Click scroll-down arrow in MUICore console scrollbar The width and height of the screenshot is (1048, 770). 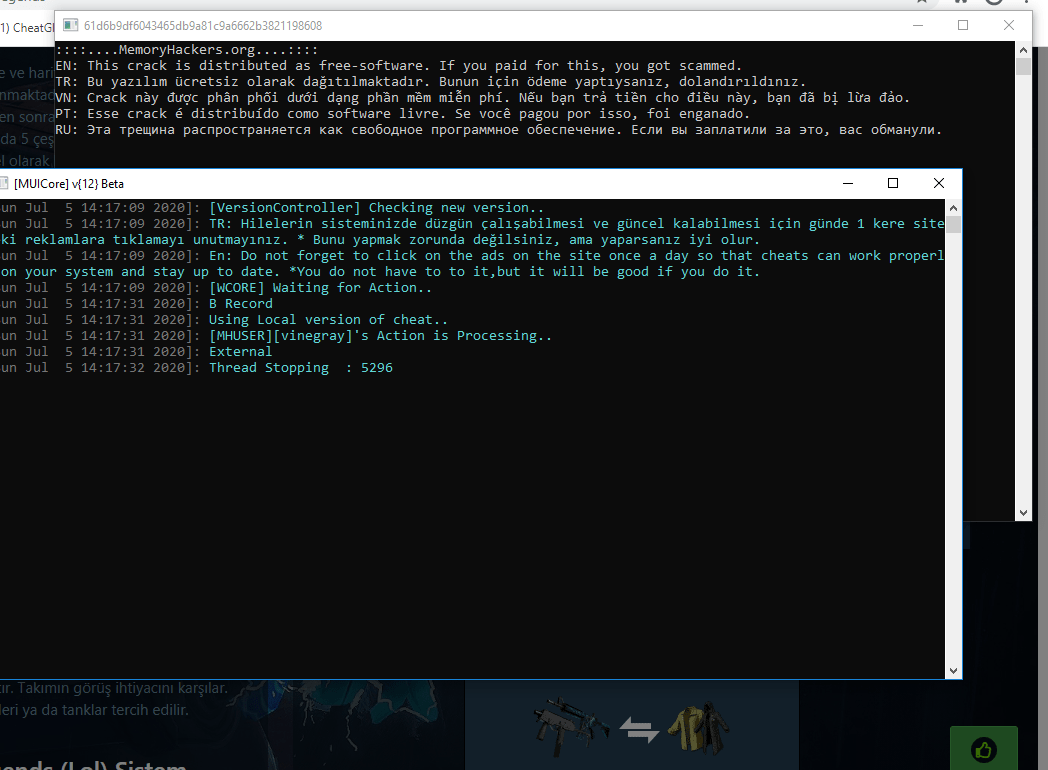click(953, 670)
